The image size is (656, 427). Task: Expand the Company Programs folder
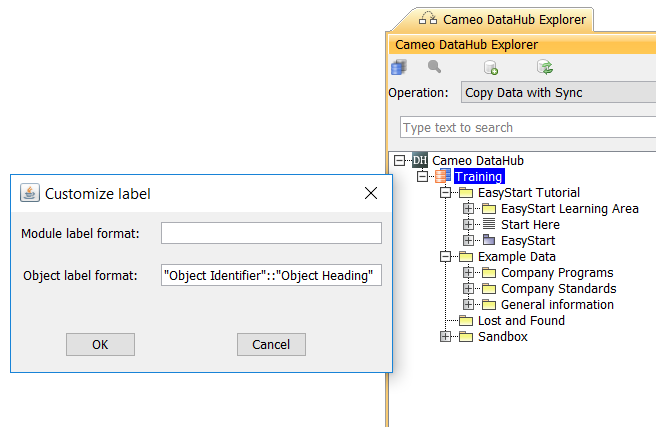coord(468,272)
